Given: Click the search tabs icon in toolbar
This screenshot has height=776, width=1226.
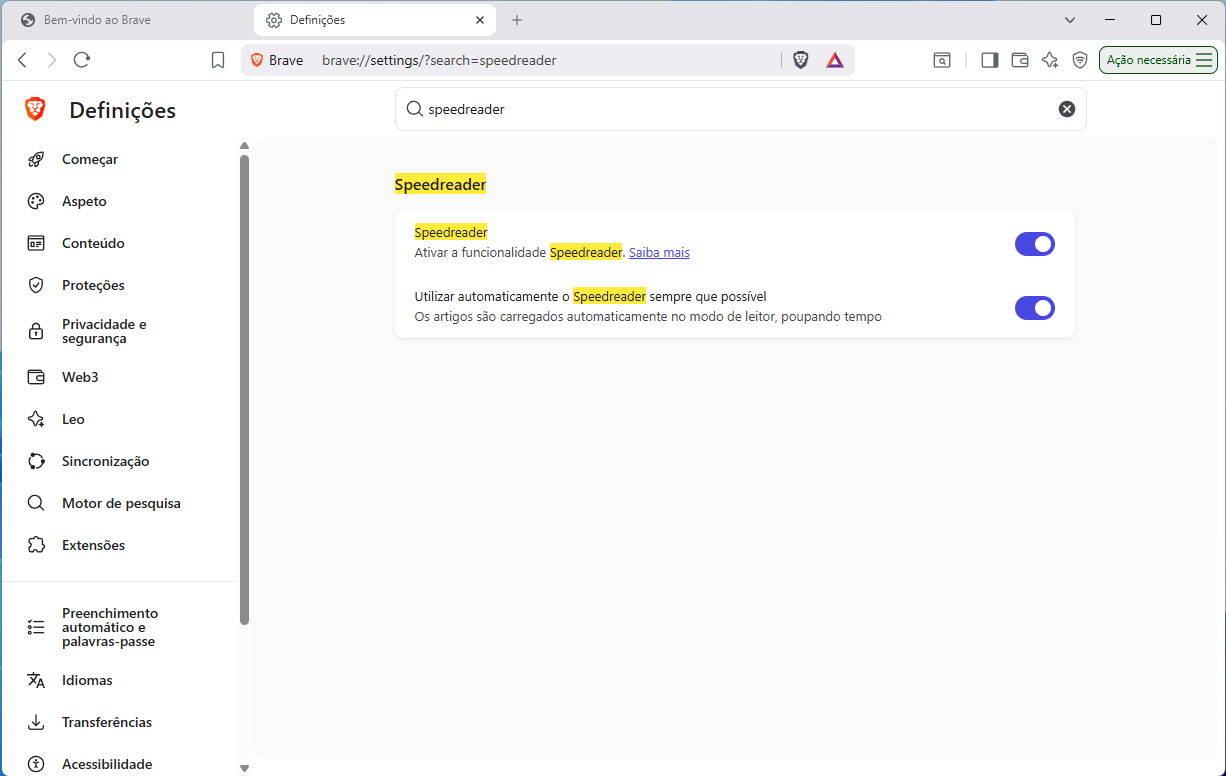Looking at the screenshot, I should pos(942,60).
